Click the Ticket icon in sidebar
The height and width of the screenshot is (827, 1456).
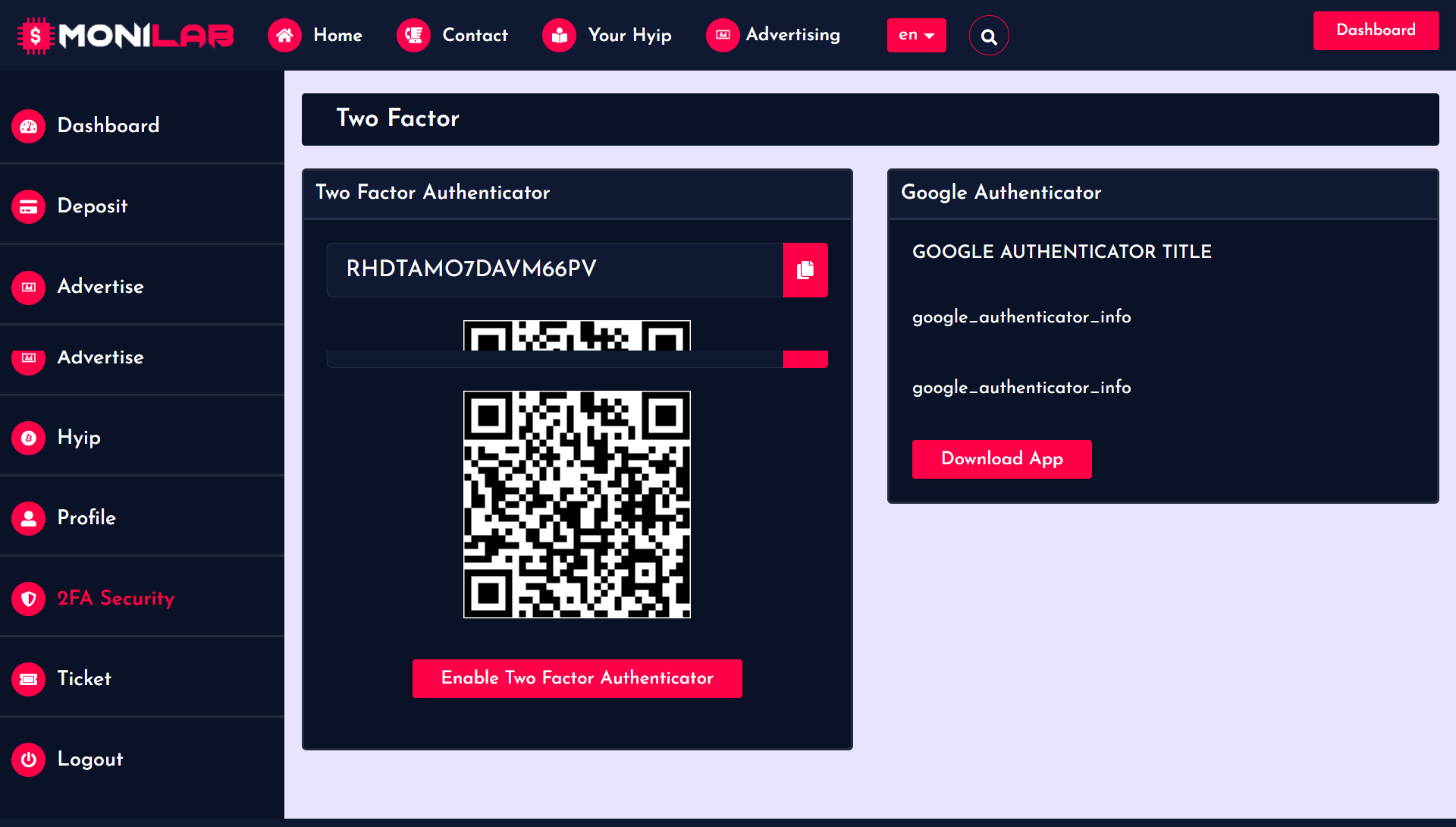point(29,679)
